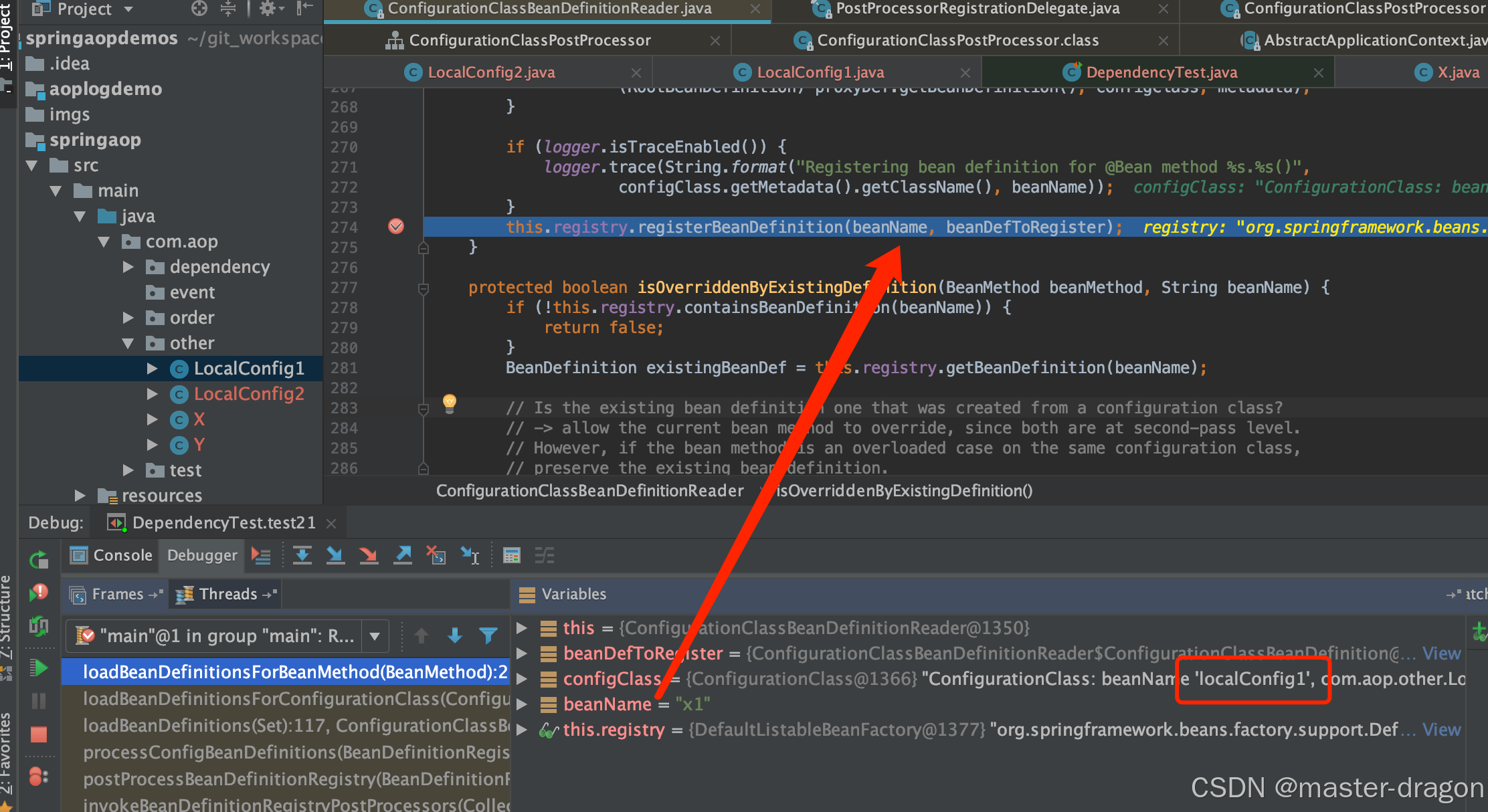Switch to the Console tab

(x=112, y=555)
